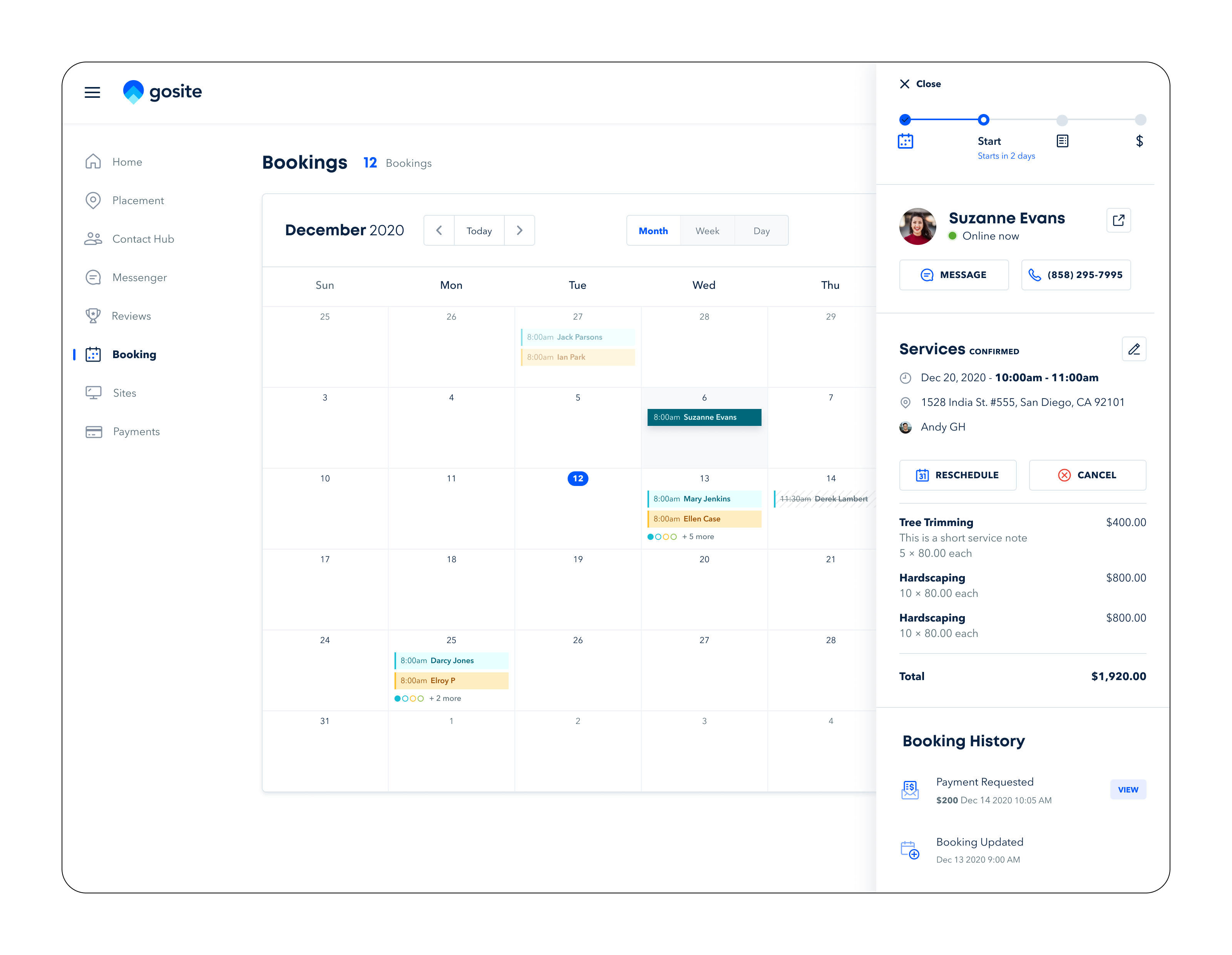Switch calendar to Week view
This screenshot has height=955, width=1232.
707,231
